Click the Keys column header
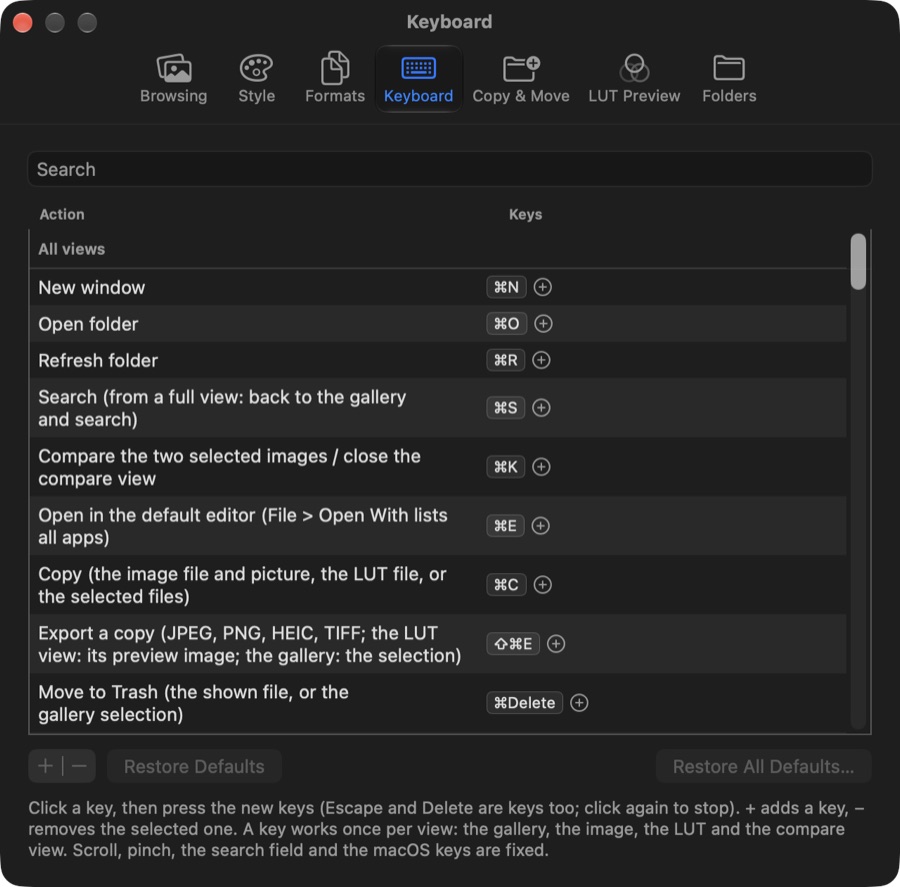 tap(525, 214)
